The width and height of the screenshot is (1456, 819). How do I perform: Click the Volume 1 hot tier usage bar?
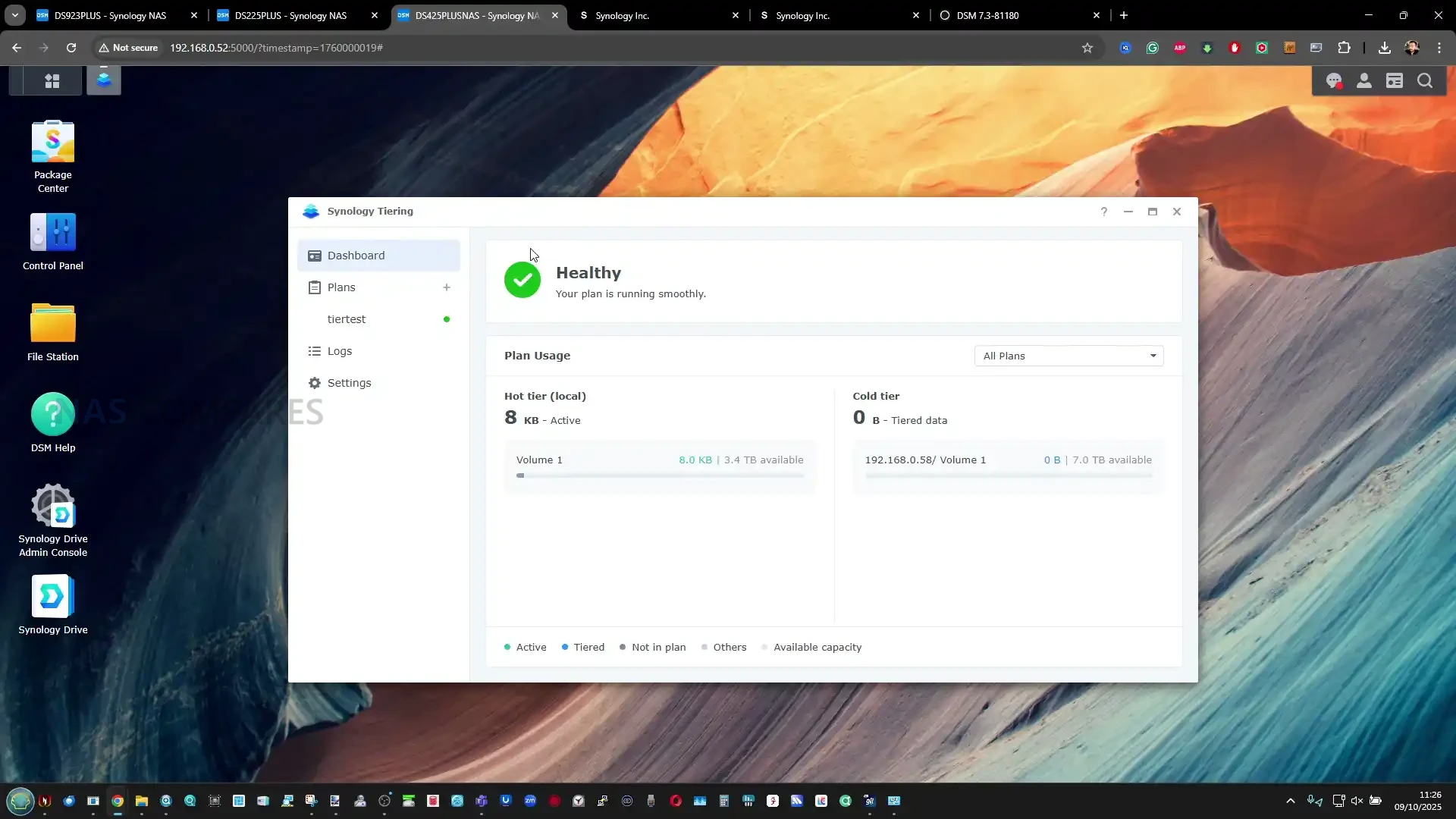660,475
